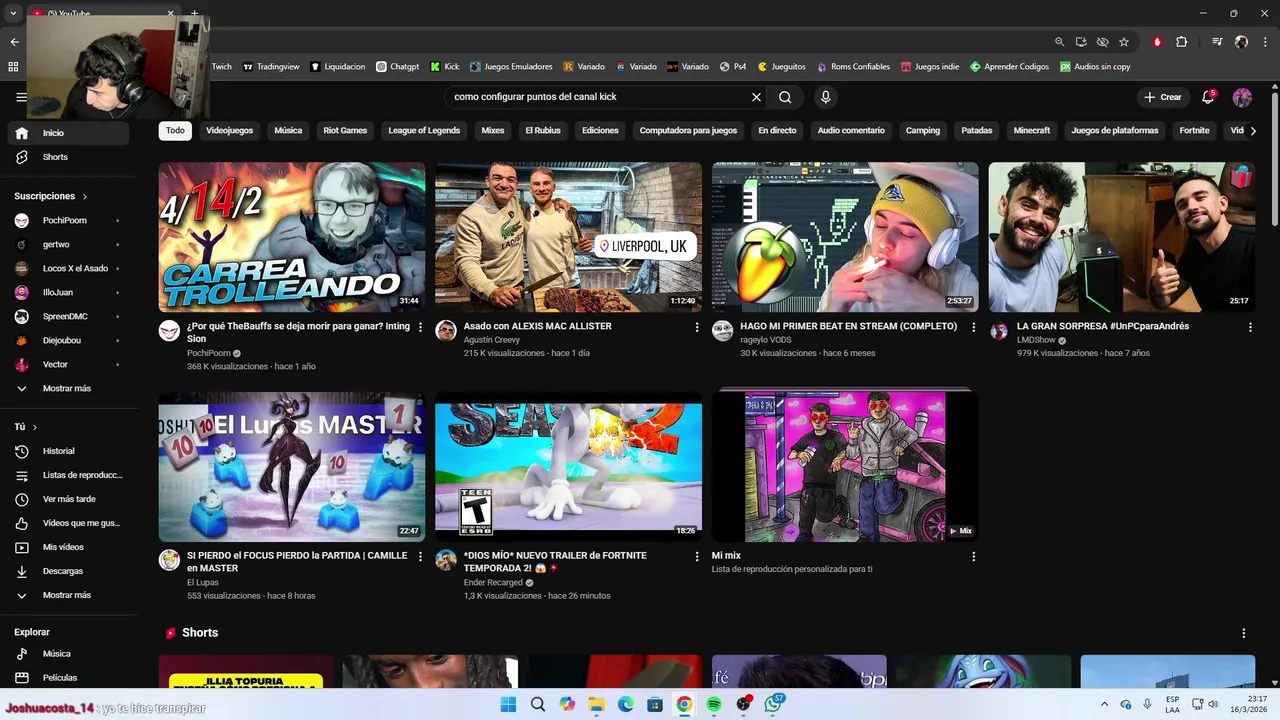Open the YouTube hamburger guide menu

[21, 97]
